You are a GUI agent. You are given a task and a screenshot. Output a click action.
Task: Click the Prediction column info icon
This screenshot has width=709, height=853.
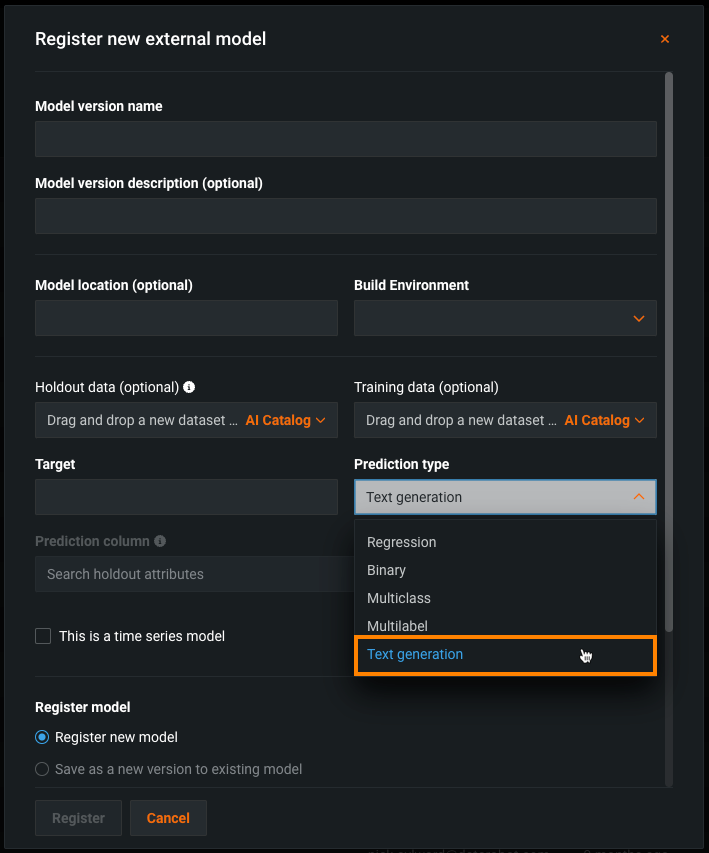[160, 541]
